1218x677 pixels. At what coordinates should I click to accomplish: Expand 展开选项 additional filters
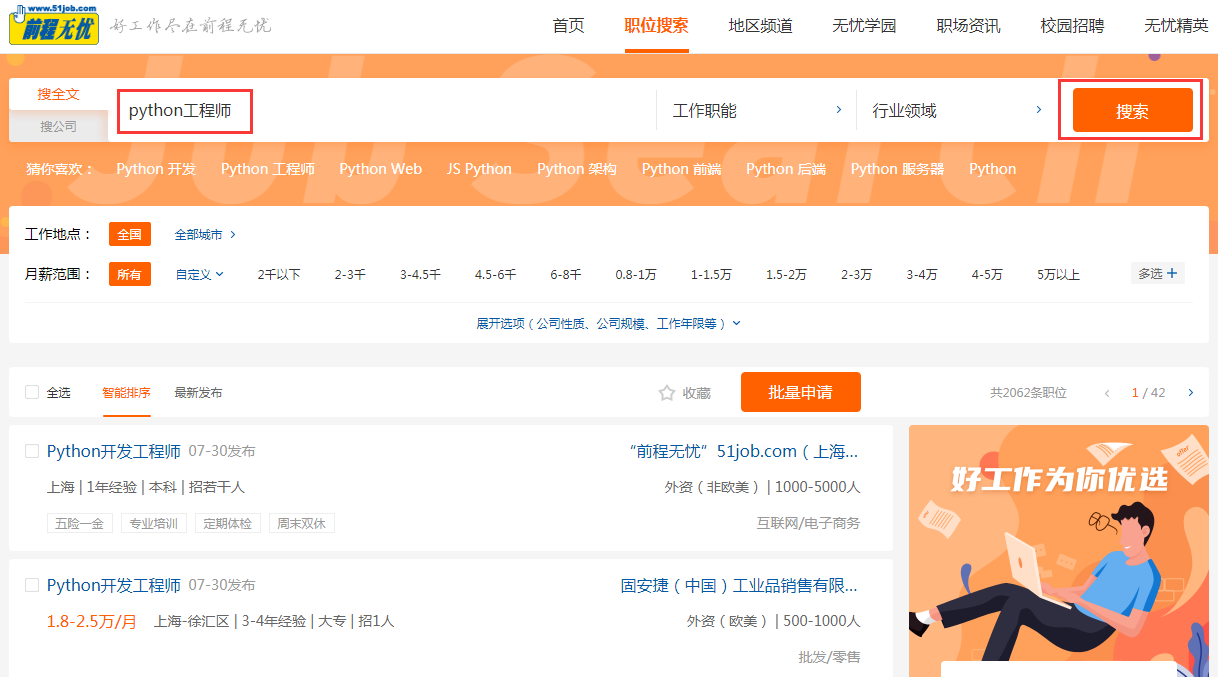pos(608,324)
